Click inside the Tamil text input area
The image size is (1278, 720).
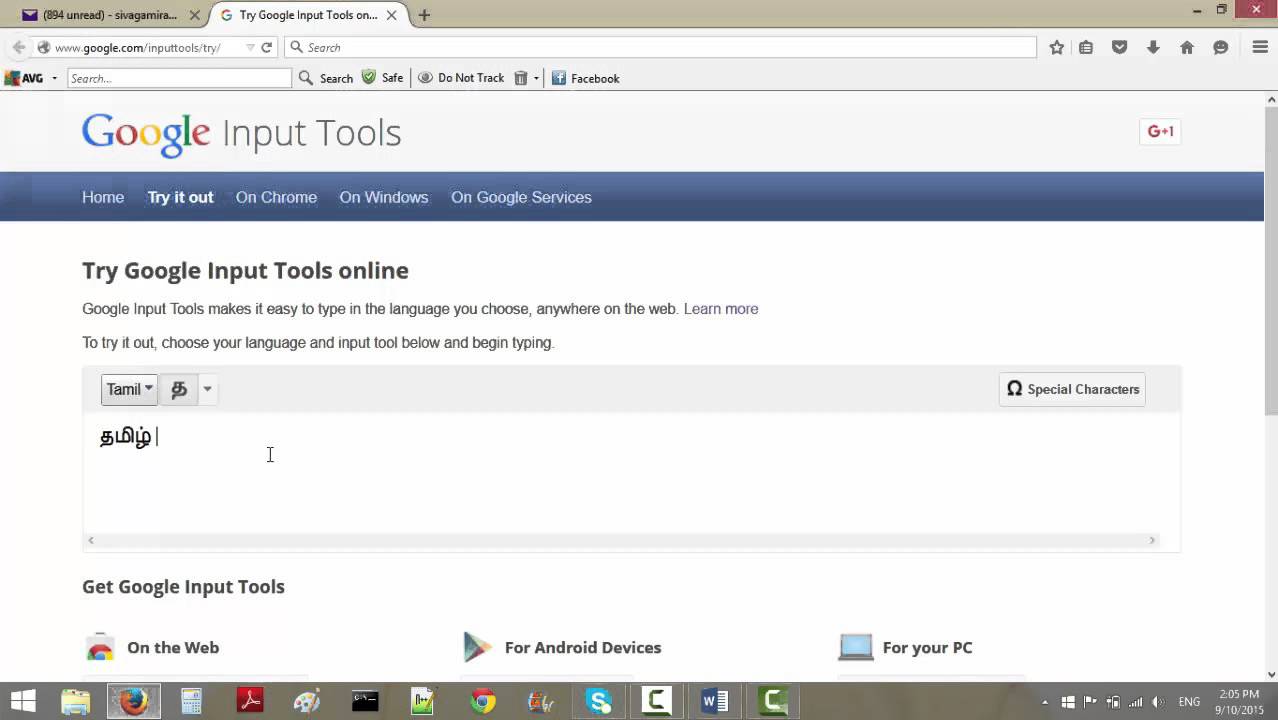click(632, 475)
